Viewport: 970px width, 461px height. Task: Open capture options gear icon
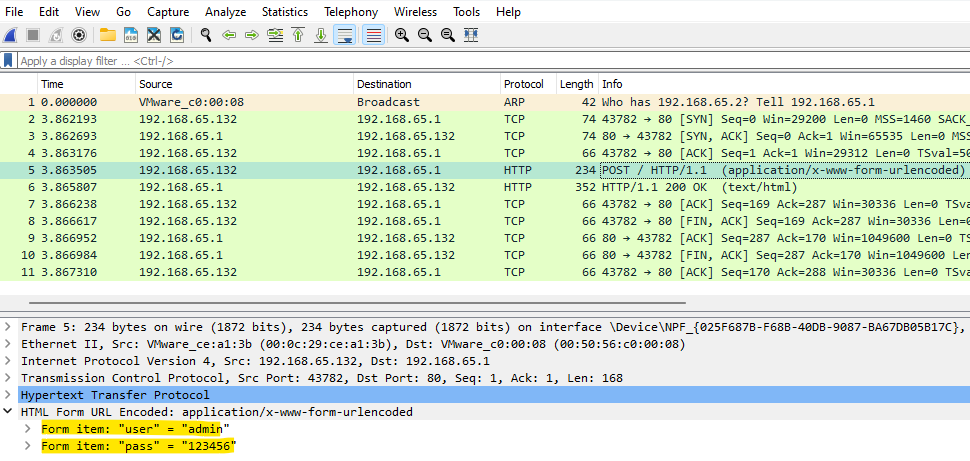coord(79,35)
